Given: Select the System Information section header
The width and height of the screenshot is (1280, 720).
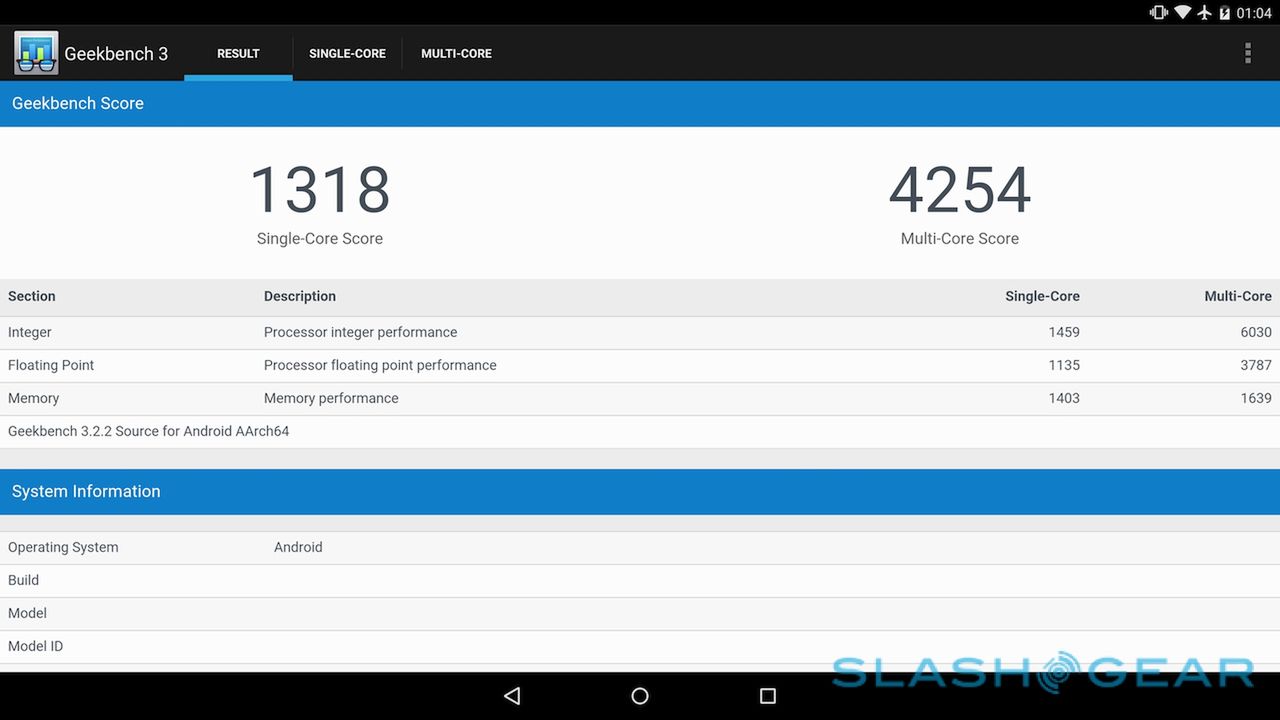Looking at the screenshot, I should click(x=640, y=491).
